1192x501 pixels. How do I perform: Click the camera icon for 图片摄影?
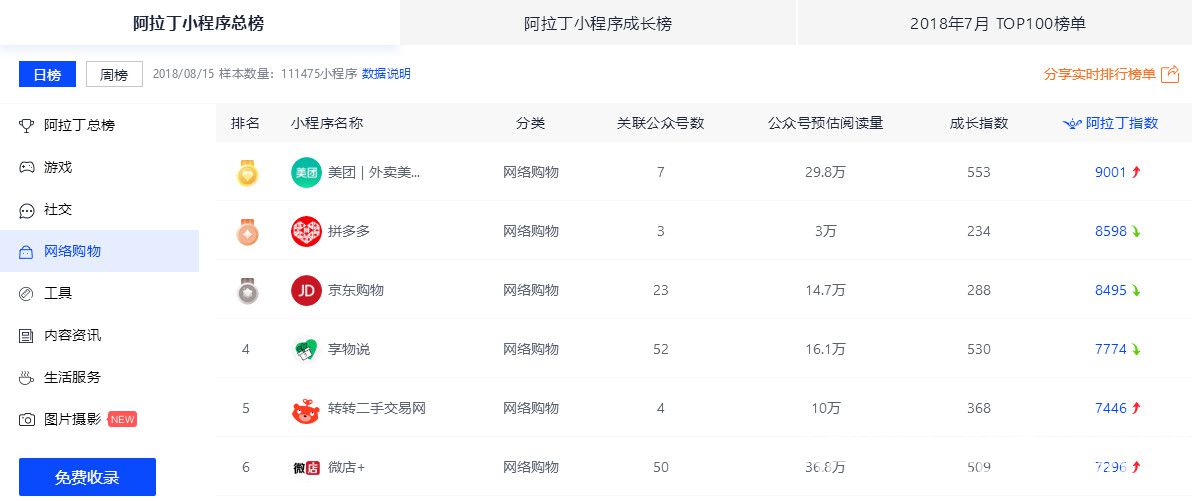pos(27,420)
